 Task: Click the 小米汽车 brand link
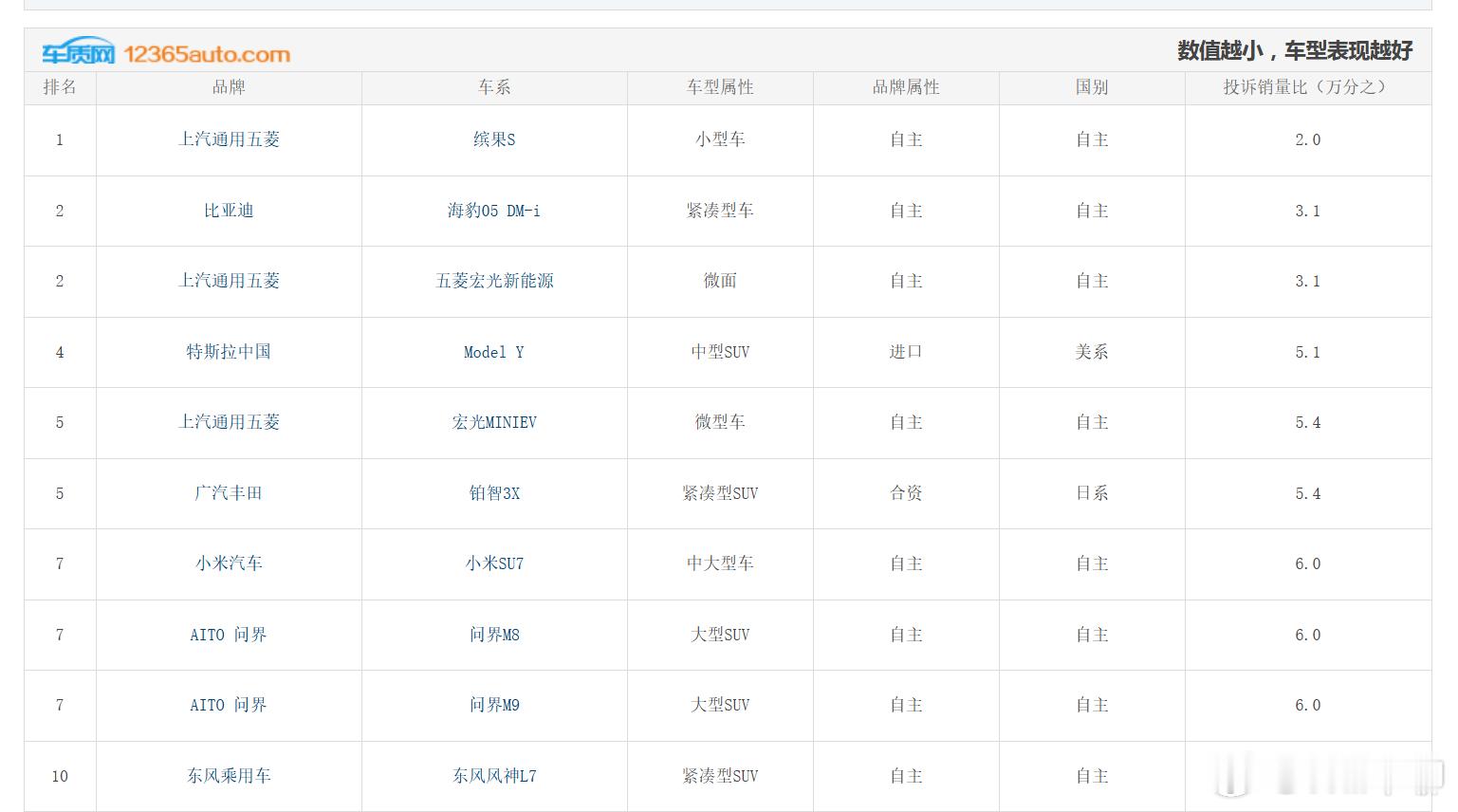point(229,563)
